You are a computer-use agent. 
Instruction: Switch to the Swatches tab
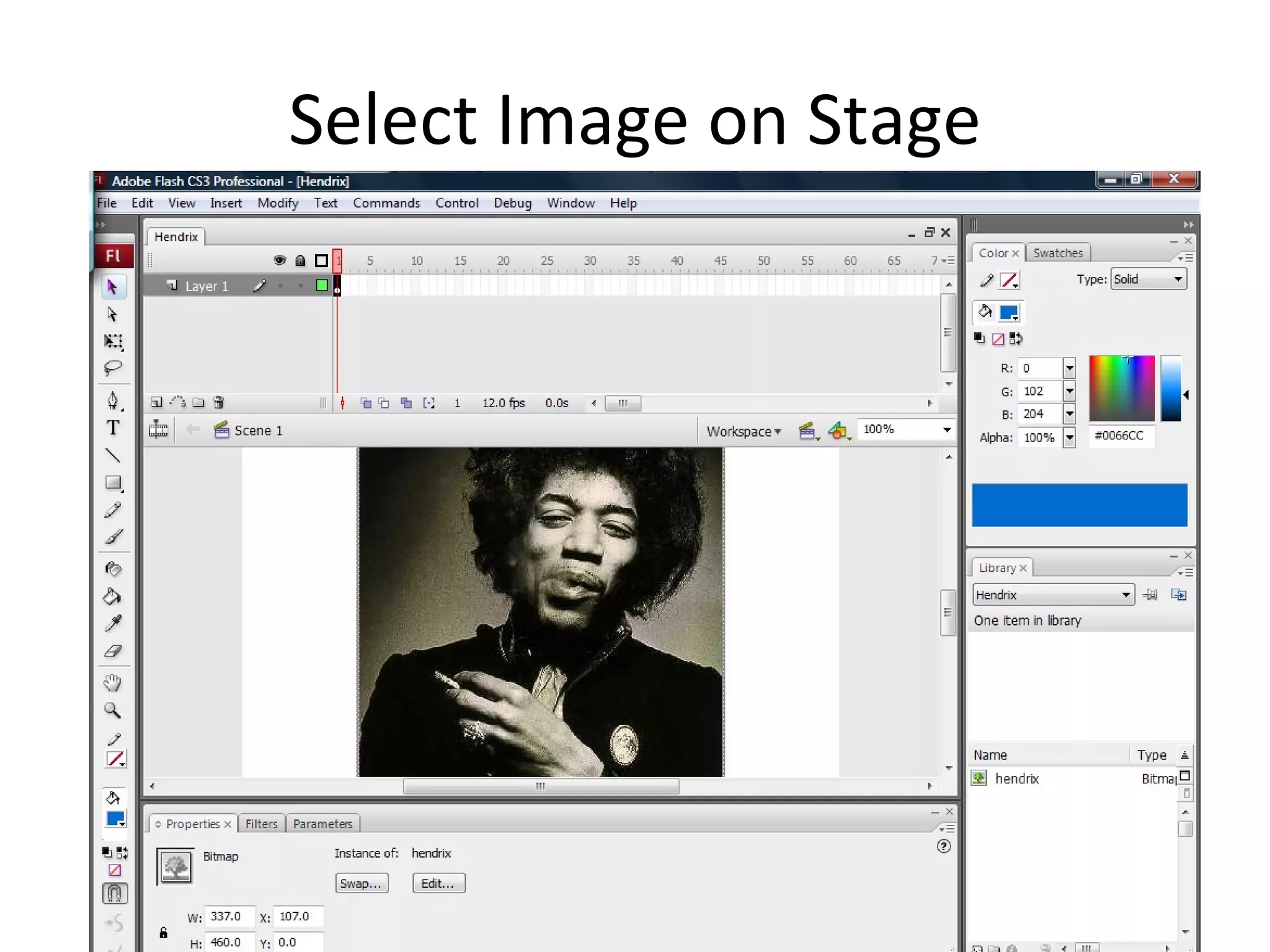click(1058, 253)
